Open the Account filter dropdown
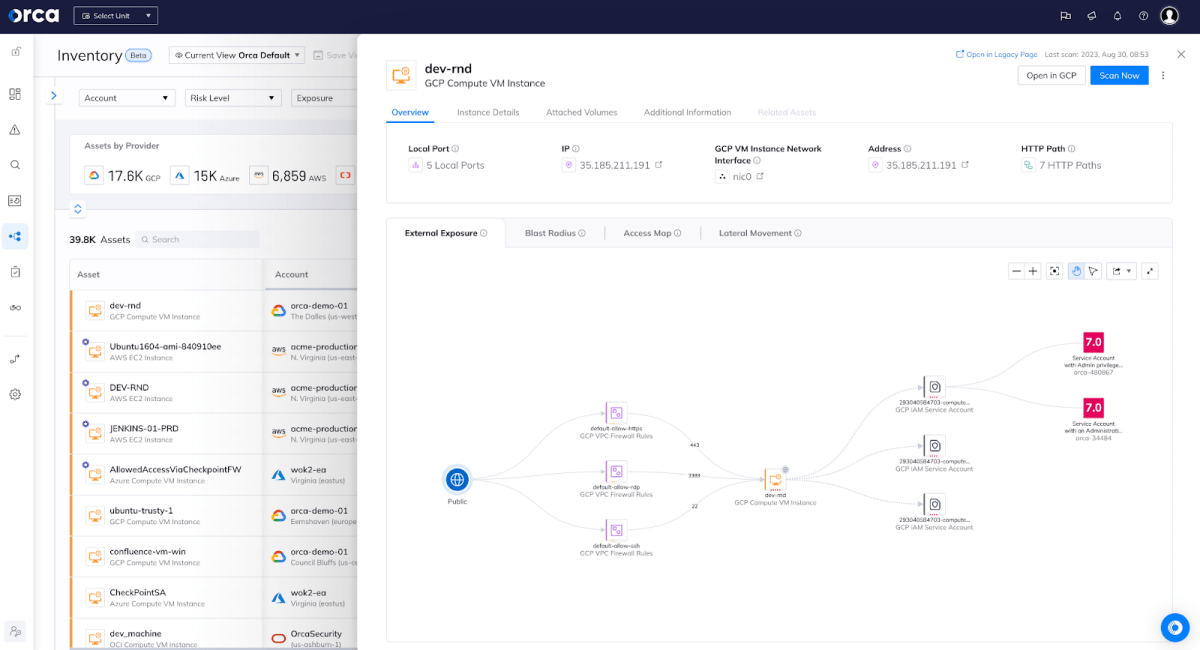The height and width of the screenshot is (650, 1200). pos(127,98)
